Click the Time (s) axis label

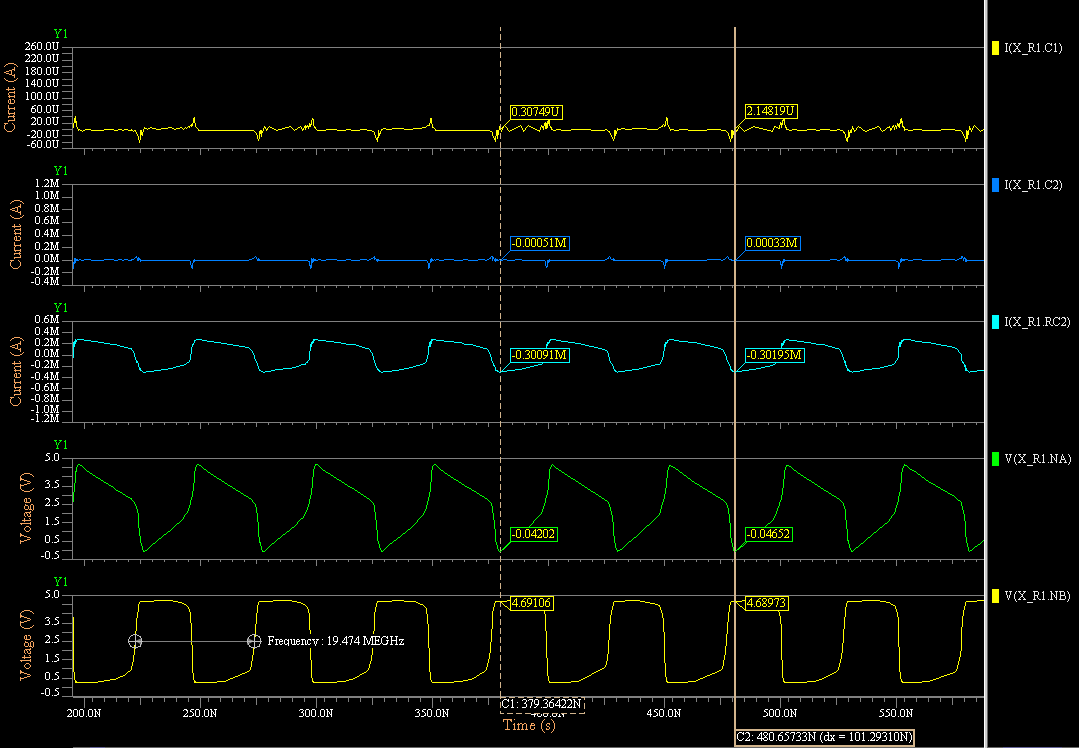(530, 726)
